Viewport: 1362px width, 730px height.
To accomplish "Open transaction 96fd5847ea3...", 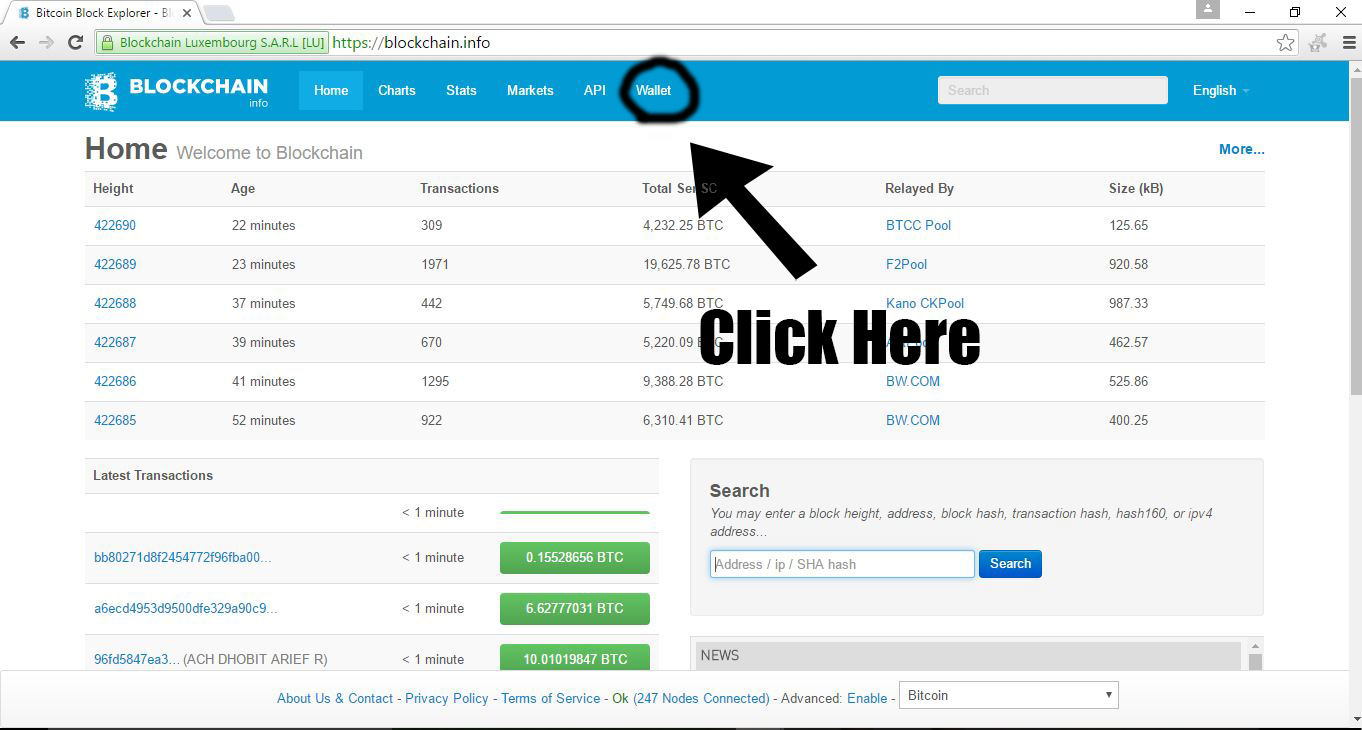I will coord(137,659).
